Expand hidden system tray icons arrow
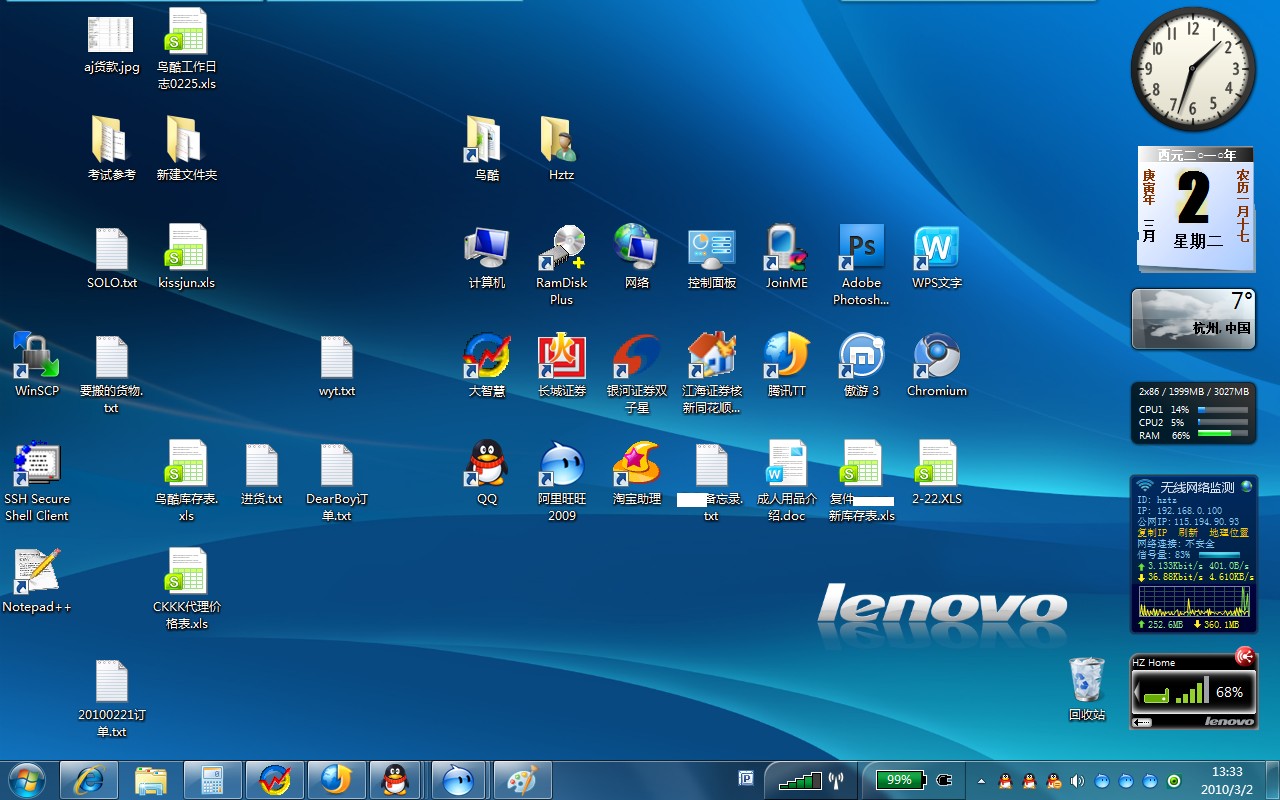The image size is (1280, 800). coord(981,781)
